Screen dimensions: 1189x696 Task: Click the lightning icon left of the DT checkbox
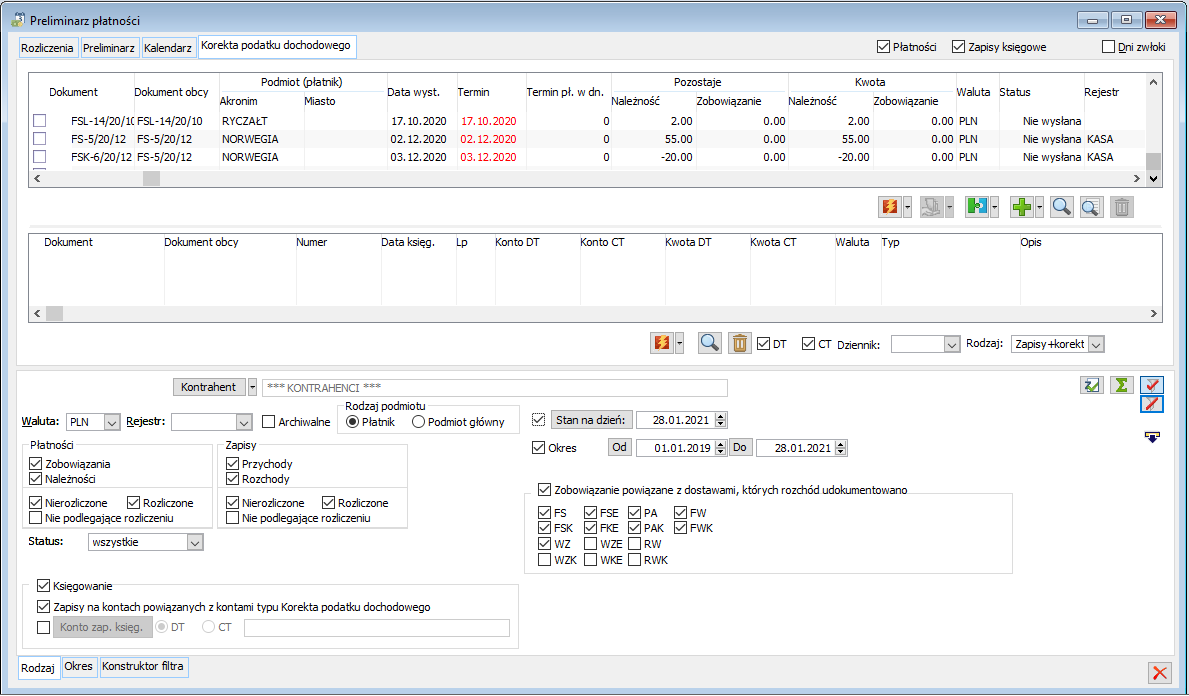tap(662, 343)
